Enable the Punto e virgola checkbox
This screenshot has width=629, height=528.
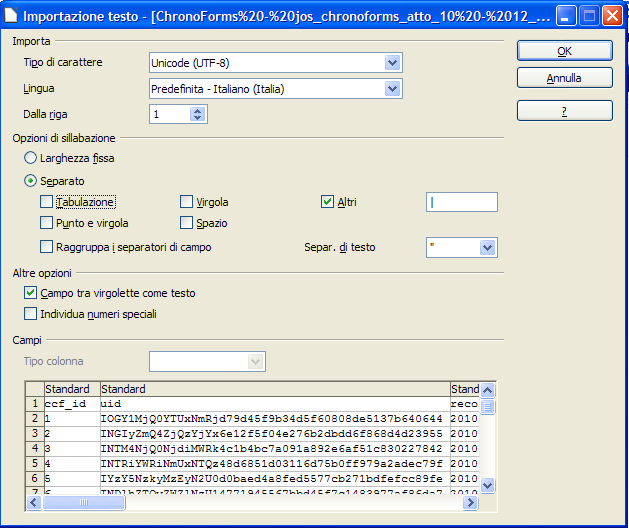[46, 222]
